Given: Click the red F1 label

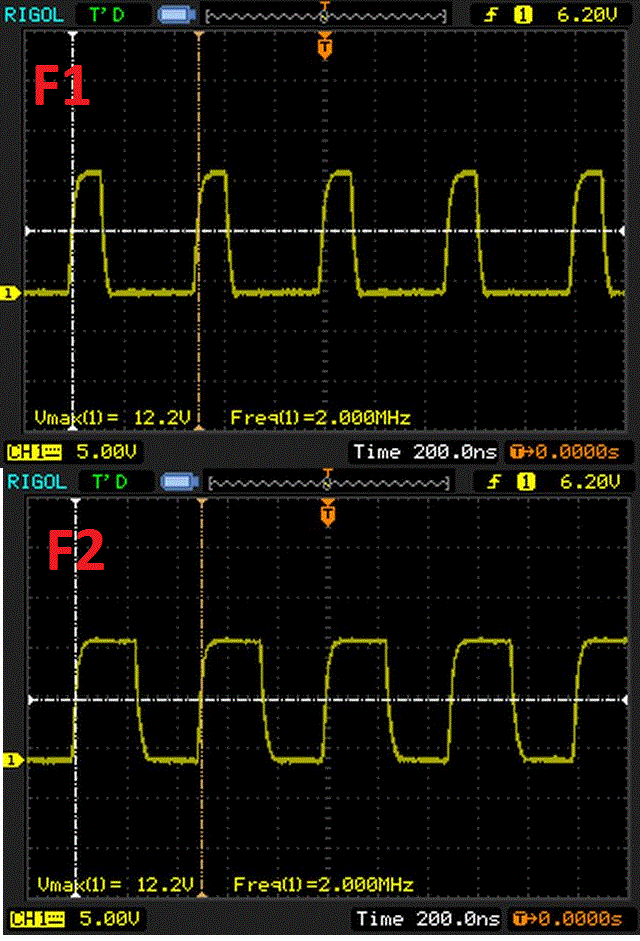Looking at the screenshot, I should tap(62, 88).
